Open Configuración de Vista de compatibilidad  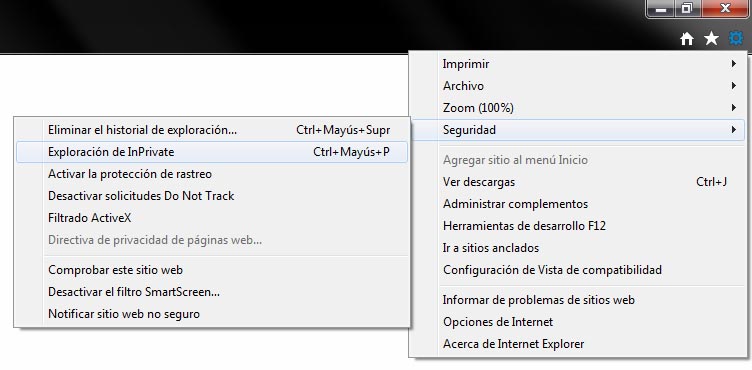coord(578,270)
